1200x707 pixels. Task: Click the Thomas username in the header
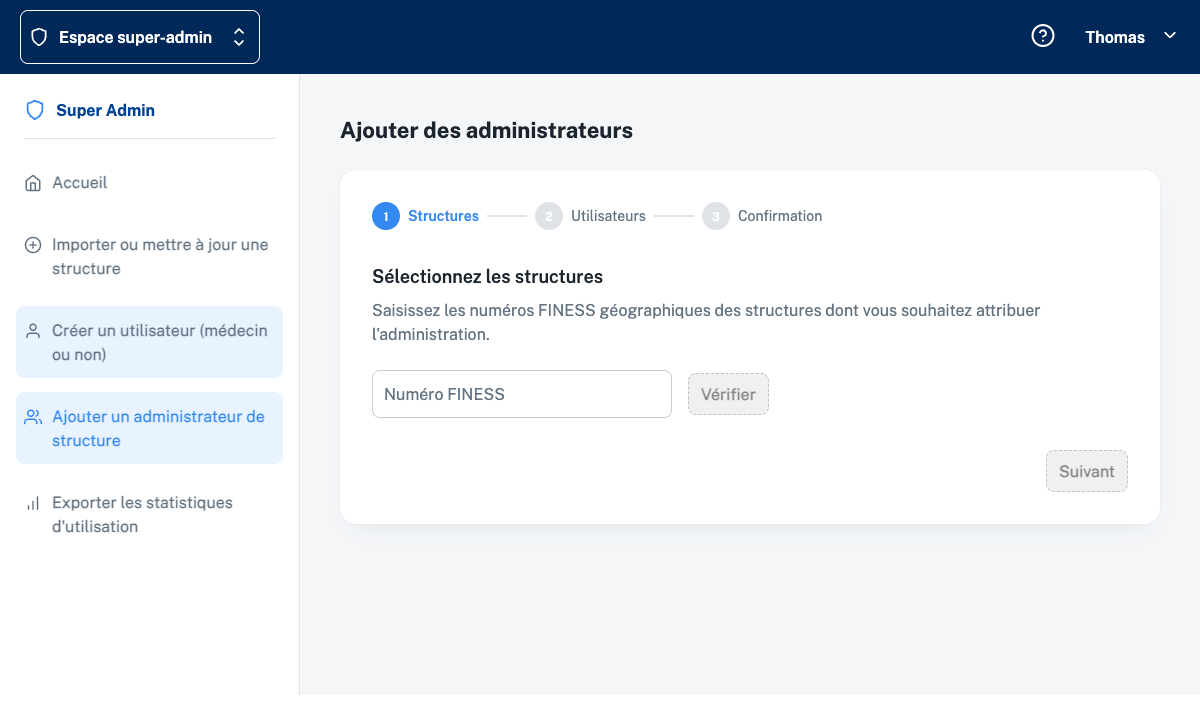point(1114,37)
